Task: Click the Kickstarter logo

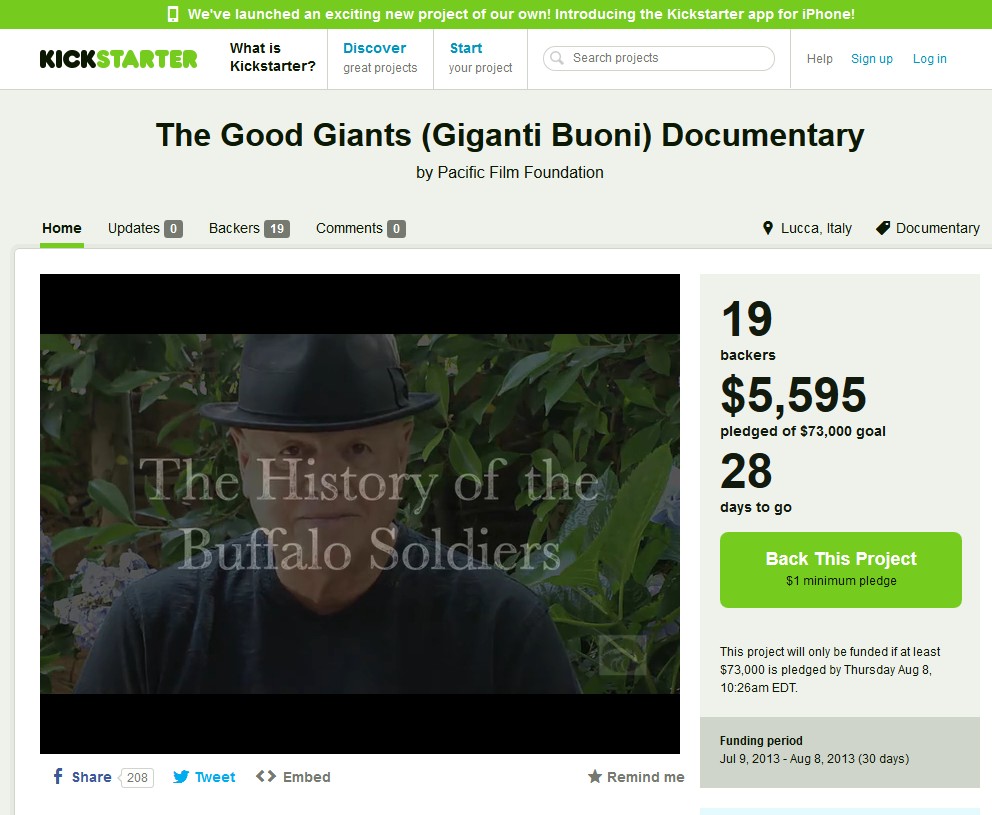Action: pos(118,59)
